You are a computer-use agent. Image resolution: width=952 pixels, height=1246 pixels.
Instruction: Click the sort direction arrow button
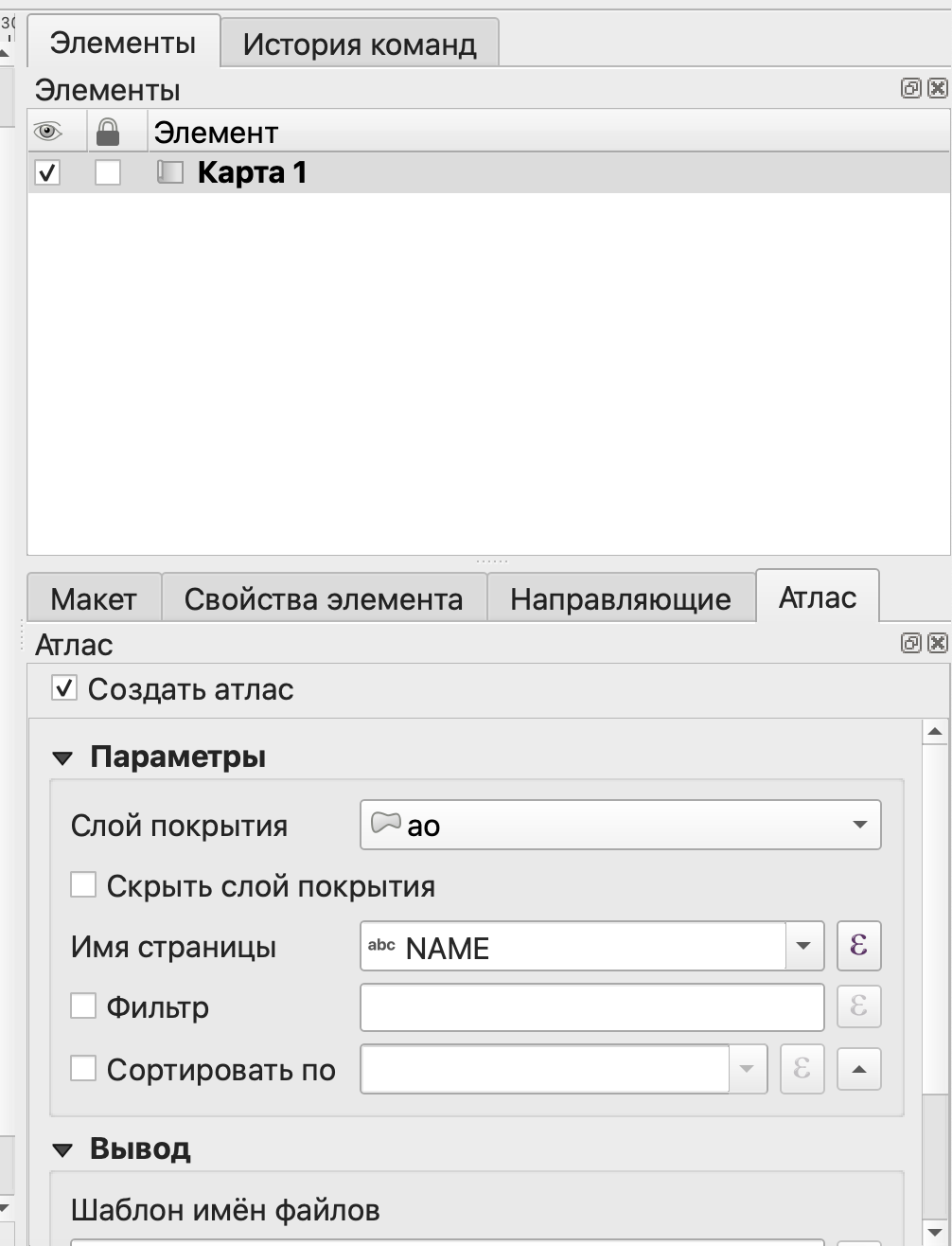click(858, 1069)
